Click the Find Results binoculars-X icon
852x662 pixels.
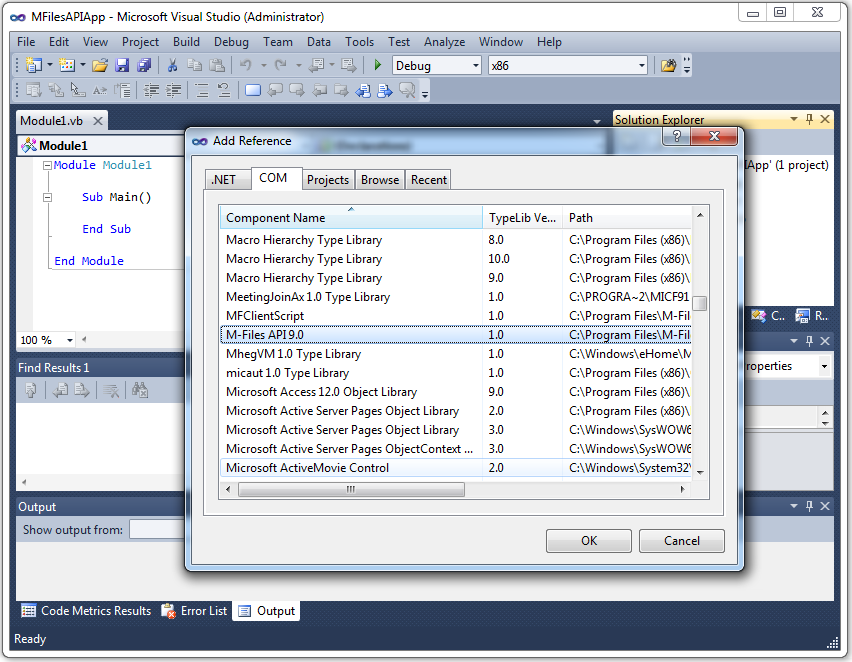pos(140,390)
